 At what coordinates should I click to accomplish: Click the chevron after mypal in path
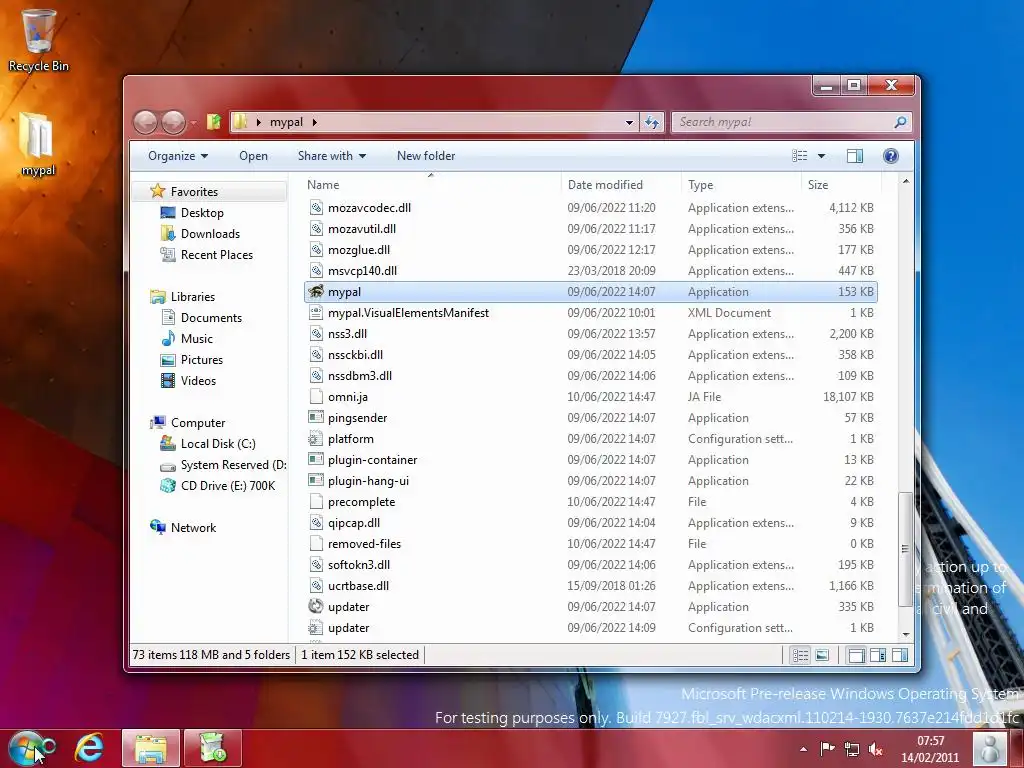coord(314,122)
